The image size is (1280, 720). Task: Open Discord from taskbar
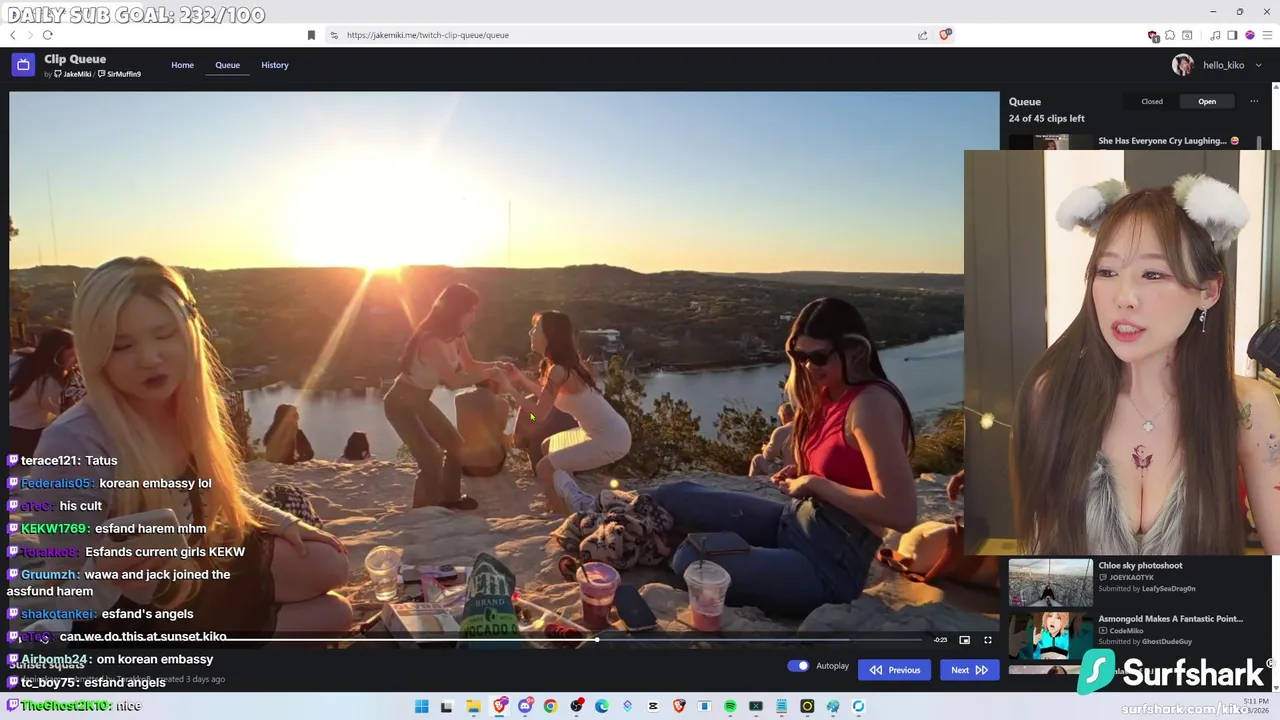526,706
